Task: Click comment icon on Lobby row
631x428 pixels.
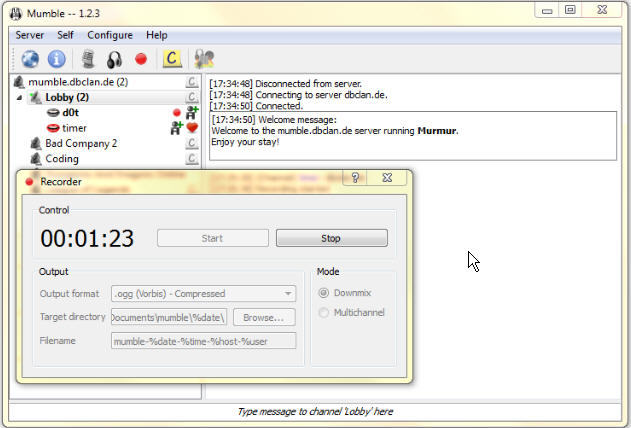Action: pyautogui.click(x=192, y=97)
